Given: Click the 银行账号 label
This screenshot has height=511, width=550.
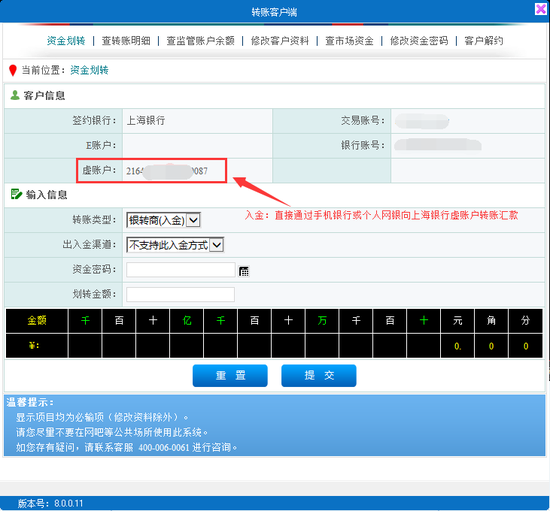Looking at the screenshot, I should (x=363, y=145).
